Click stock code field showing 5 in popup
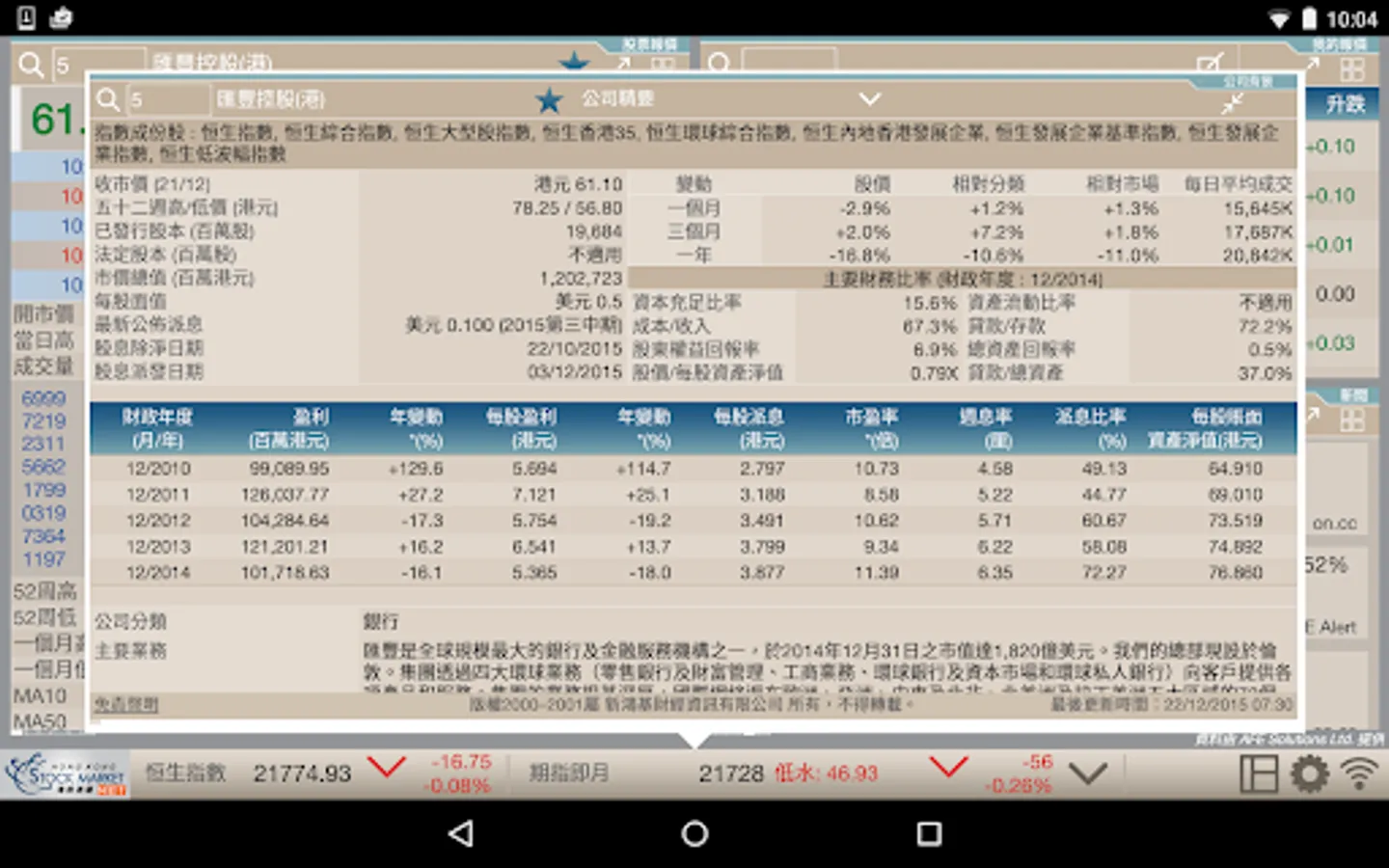1389x868 pixels. (x=168, y=99)
